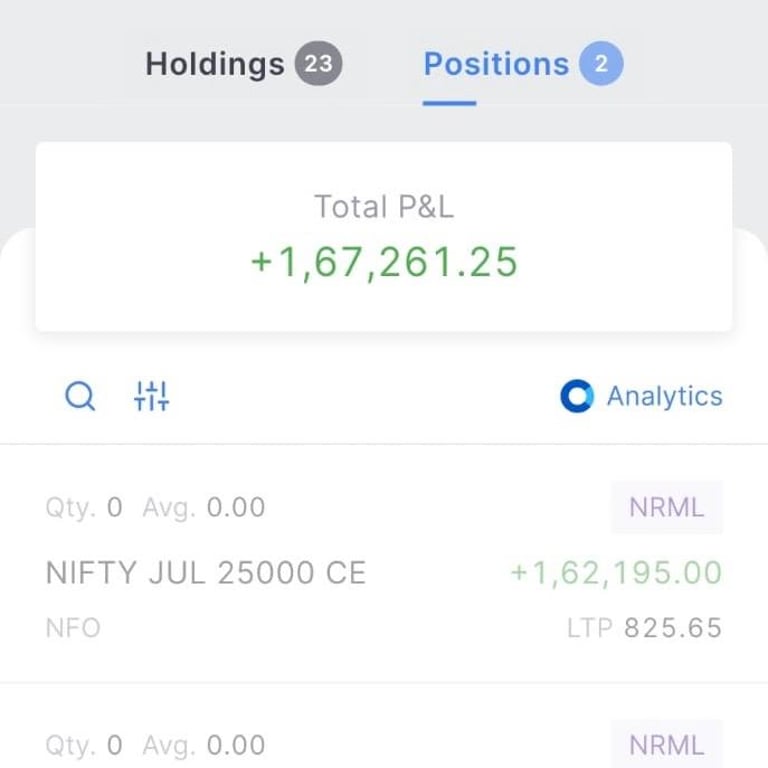Click the Analytics ring logo icon
This screenshot has height=768, width=768.
click(x=577, y=396)
